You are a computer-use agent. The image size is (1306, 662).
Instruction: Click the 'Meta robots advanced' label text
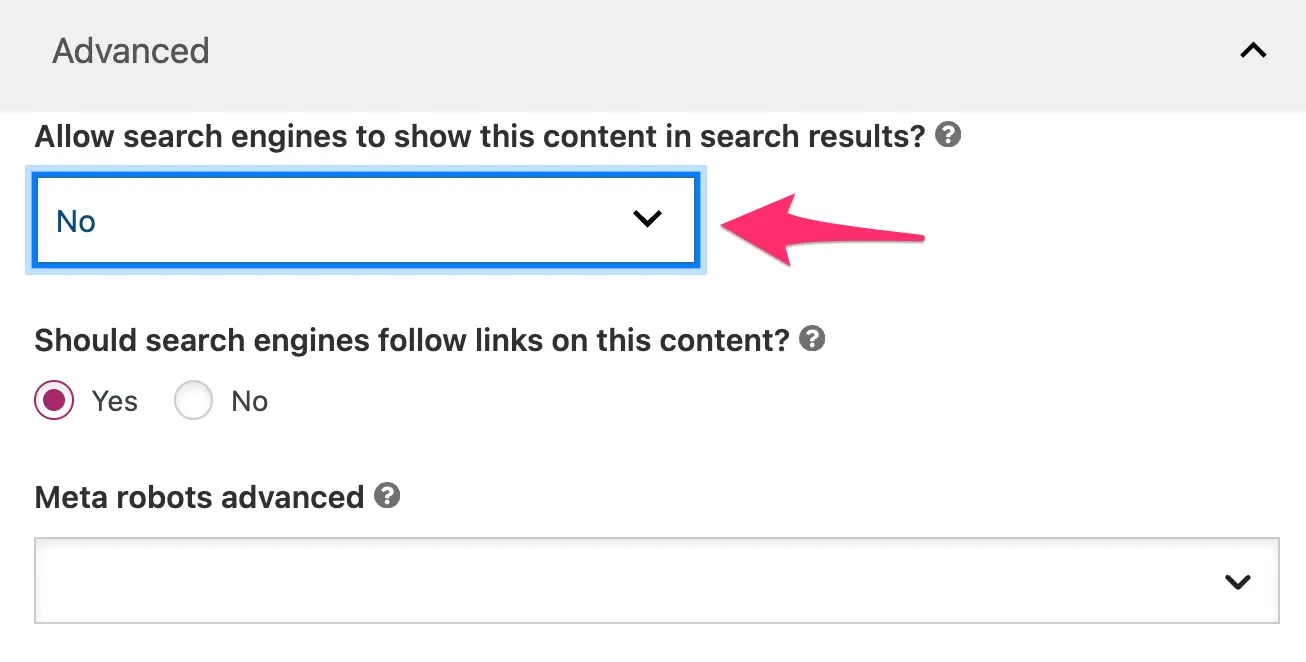[199, 497]
